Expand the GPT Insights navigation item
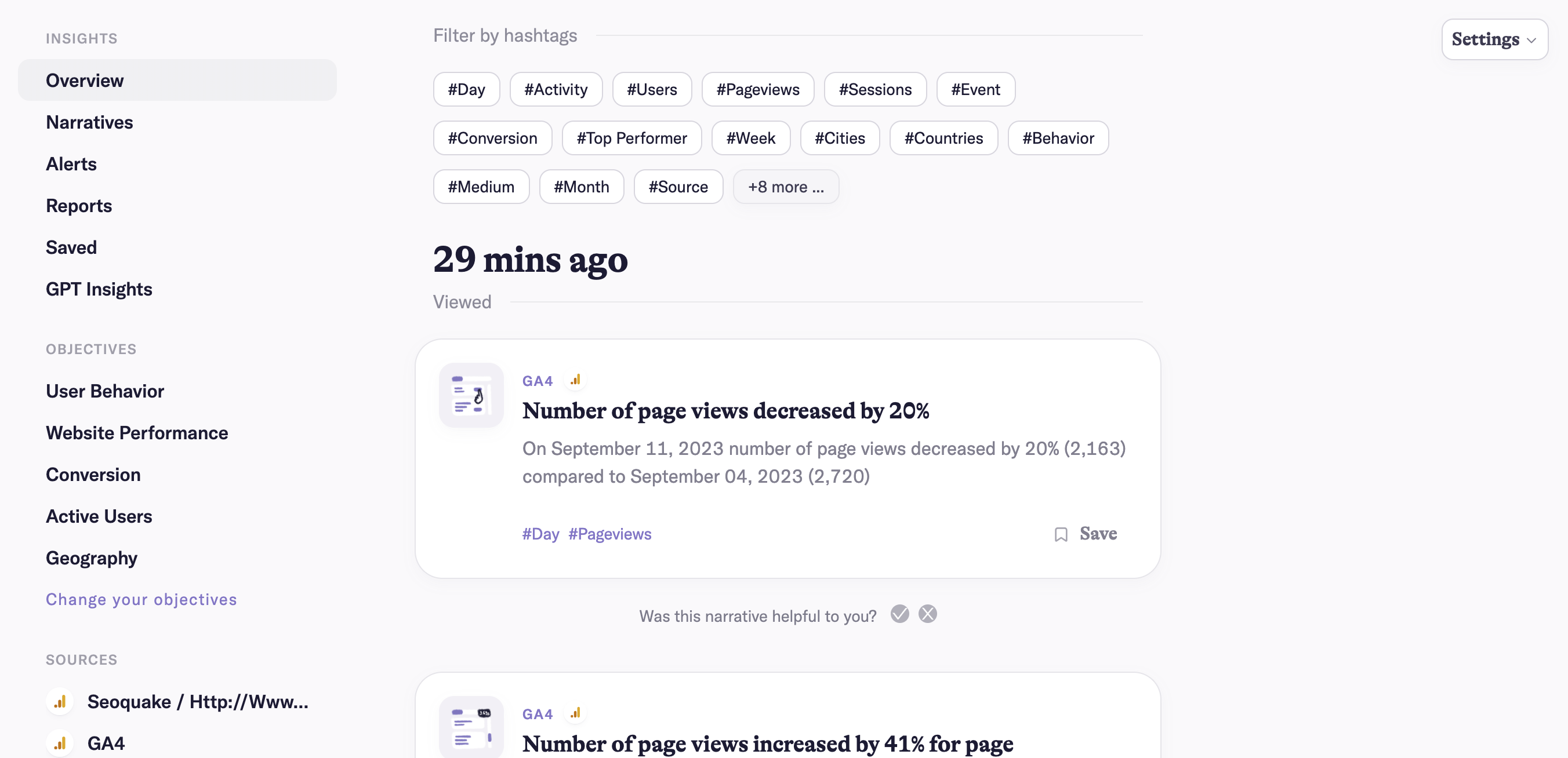This screenshot has width=1568, height=758. (x=99, y=289)
